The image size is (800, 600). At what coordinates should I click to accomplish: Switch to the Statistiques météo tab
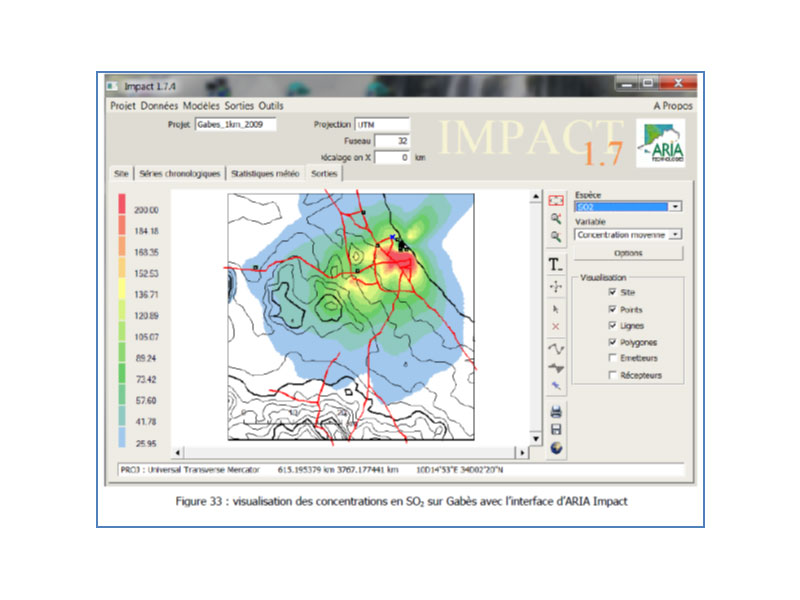pyautogui.click(x=265, y=173)
